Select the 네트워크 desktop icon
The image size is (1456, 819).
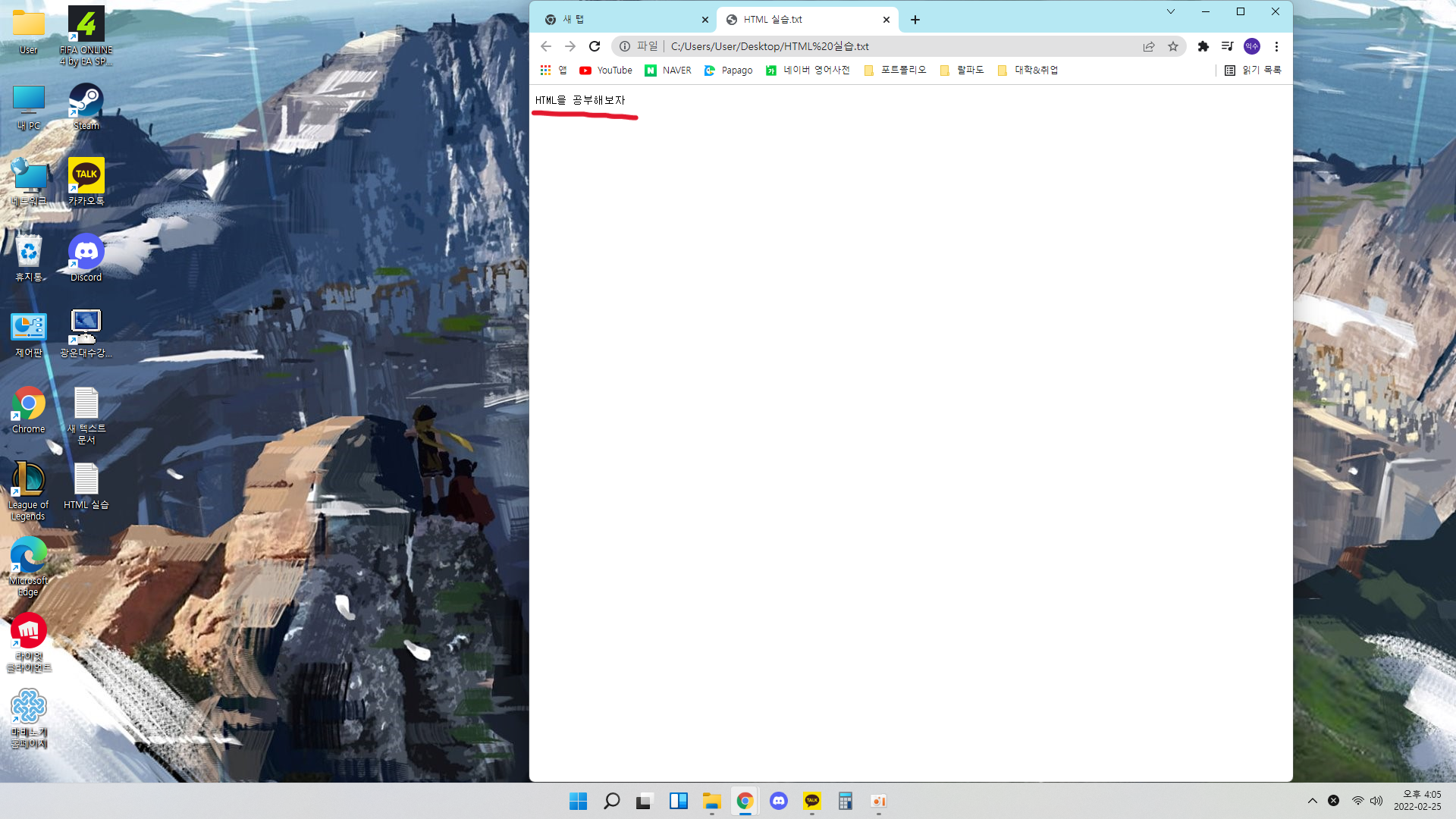pyautogui.click(x=29, y=183)
